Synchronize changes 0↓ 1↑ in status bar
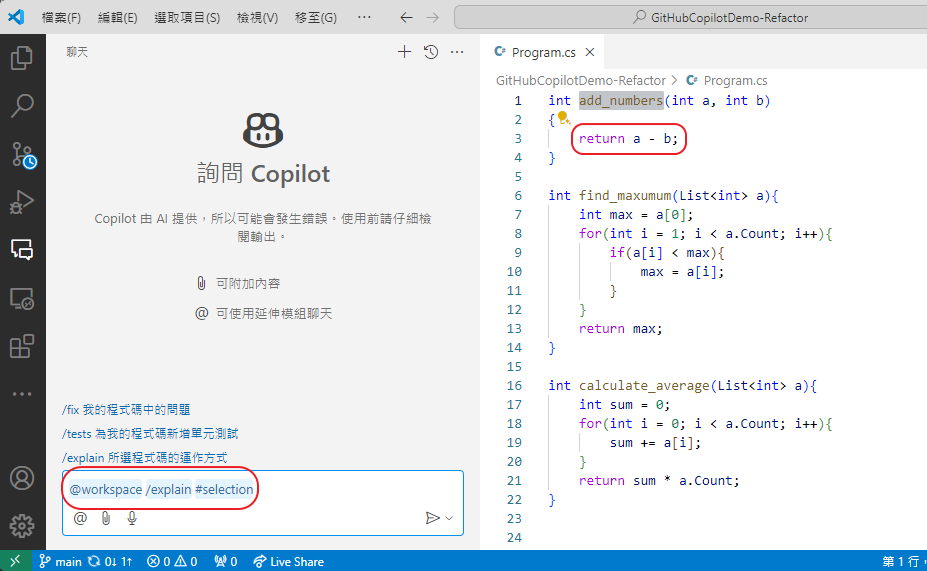927x571 pixels. (x=110, y=562)
